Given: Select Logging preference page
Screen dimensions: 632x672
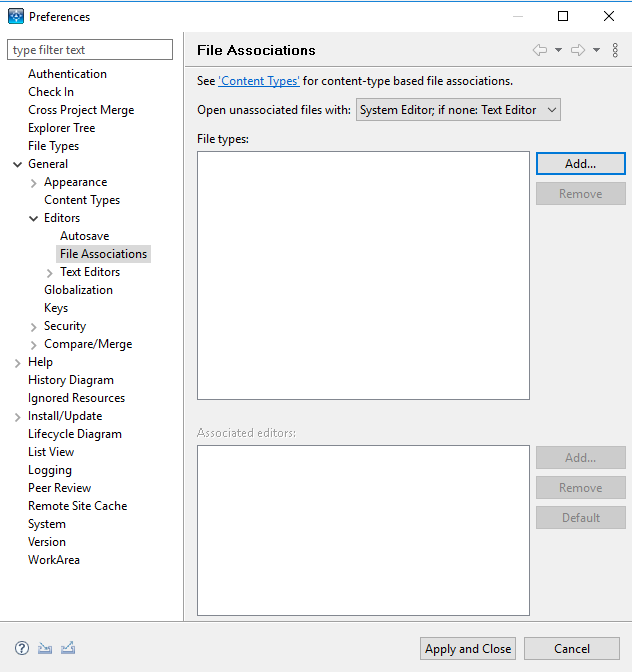Looking at the screenshot, I should tap(50, 470).
